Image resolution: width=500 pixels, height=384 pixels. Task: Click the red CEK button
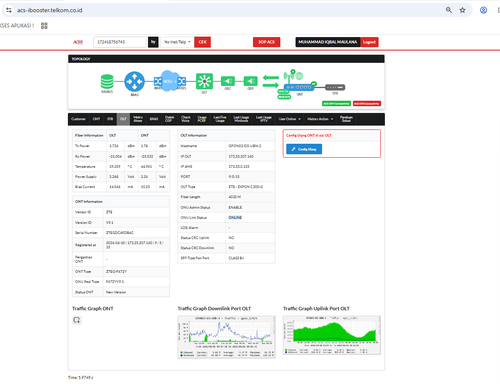tap(202, 42)
